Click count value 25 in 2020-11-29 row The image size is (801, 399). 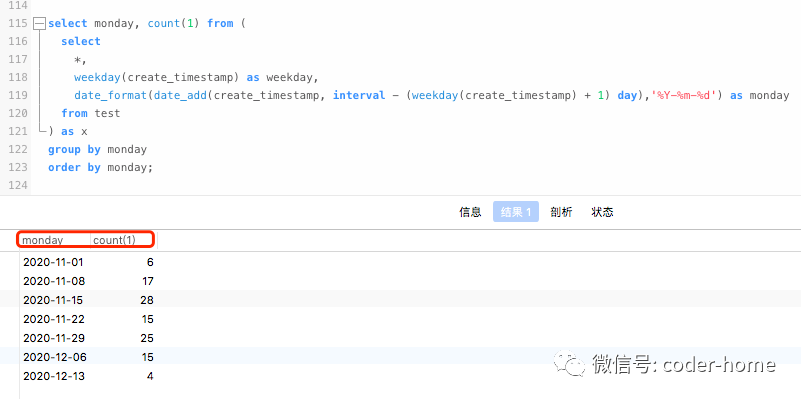147,338
